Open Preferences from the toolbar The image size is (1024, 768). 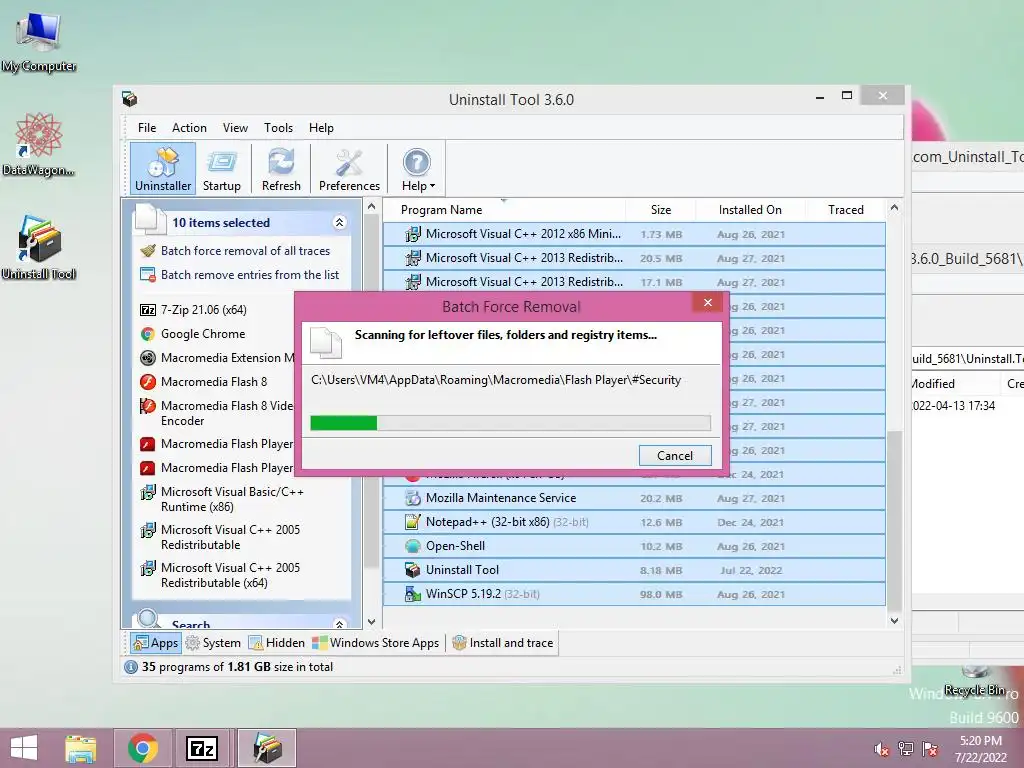pyautogui.click(x=349, y=168)
